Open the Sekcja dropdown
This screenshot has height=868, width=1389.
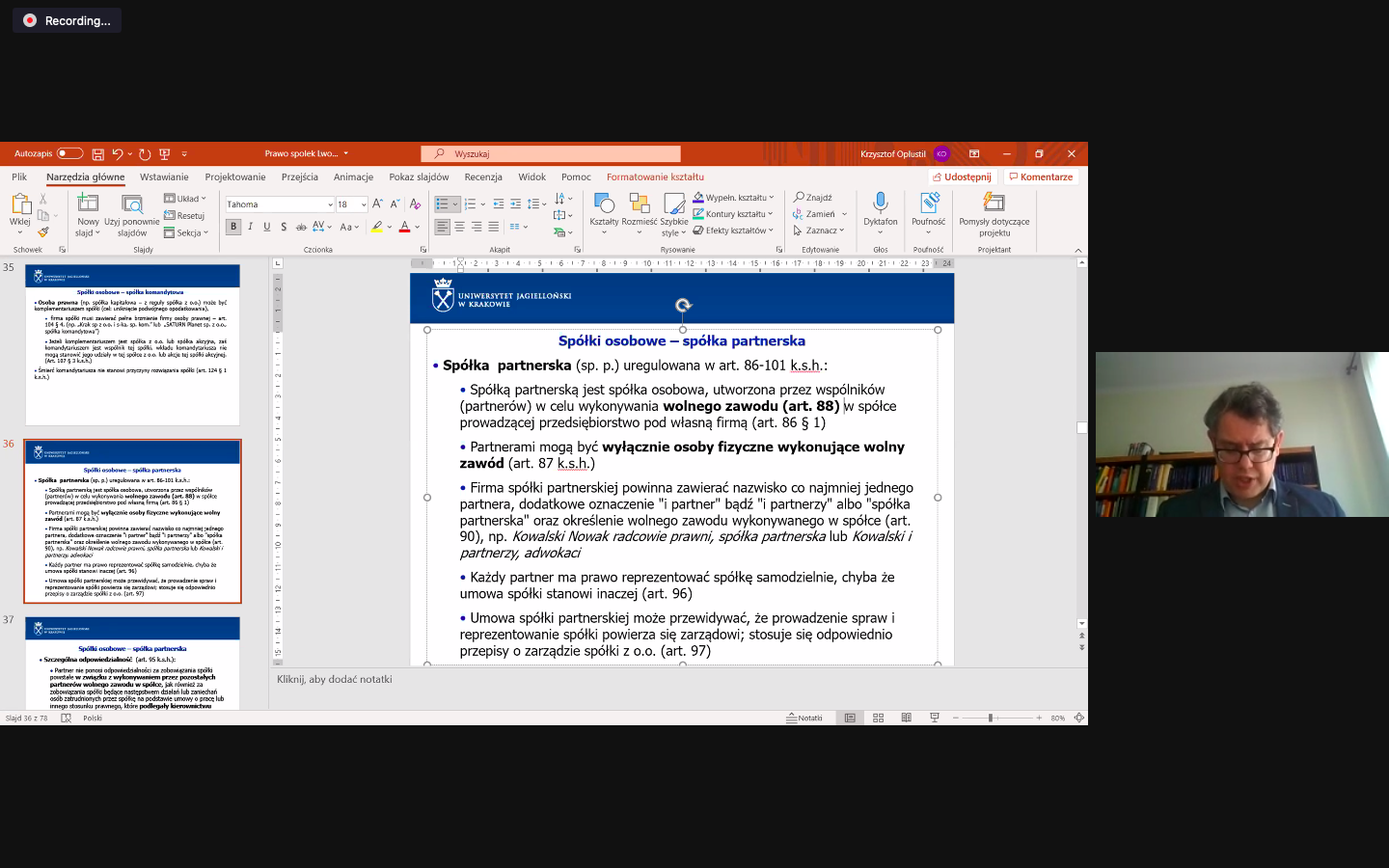coord(186,232)
